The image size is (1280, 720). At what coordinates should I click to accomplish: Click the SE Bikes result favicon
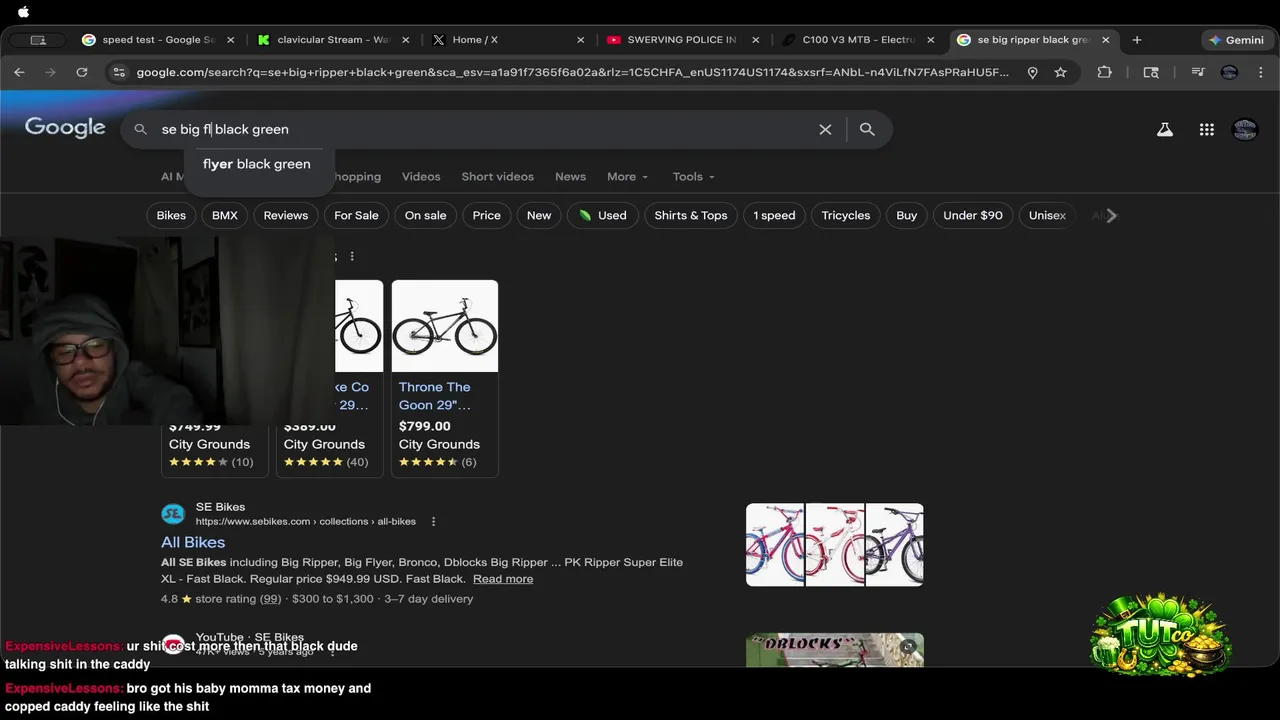[x=173, y=514]
